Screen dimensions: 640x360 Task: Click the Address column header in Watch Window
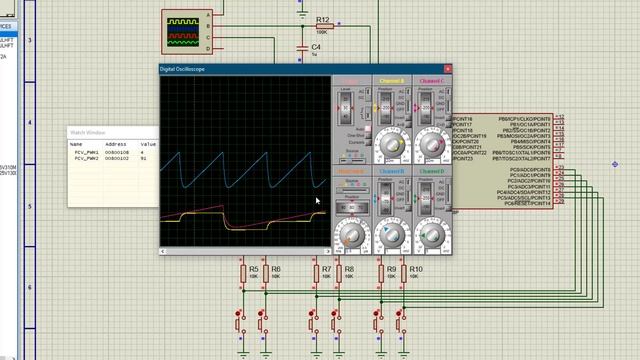pos(116,144)
